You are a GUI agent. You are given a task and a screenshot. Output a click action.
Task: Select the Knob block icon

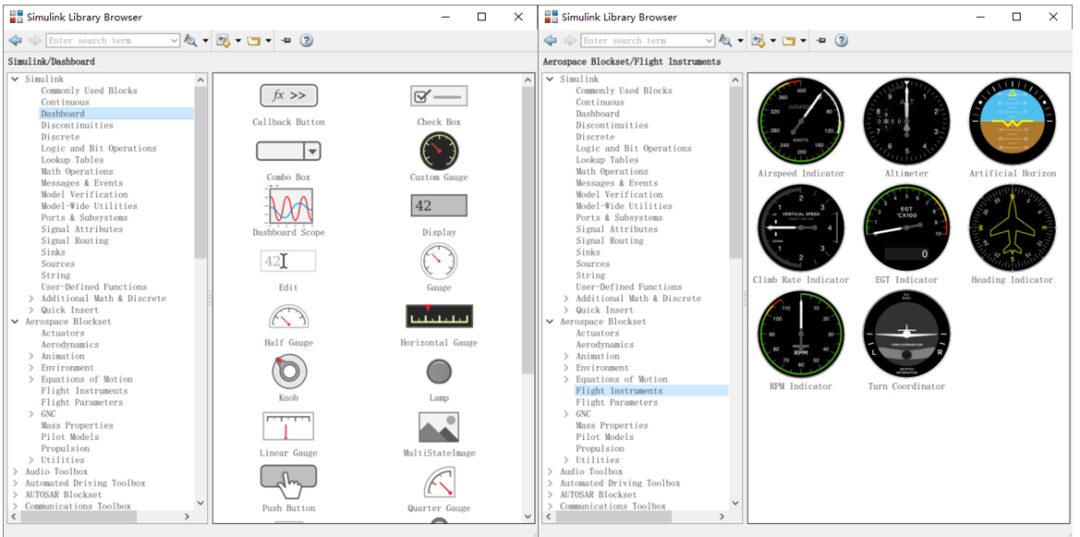(x=289, y=372)
